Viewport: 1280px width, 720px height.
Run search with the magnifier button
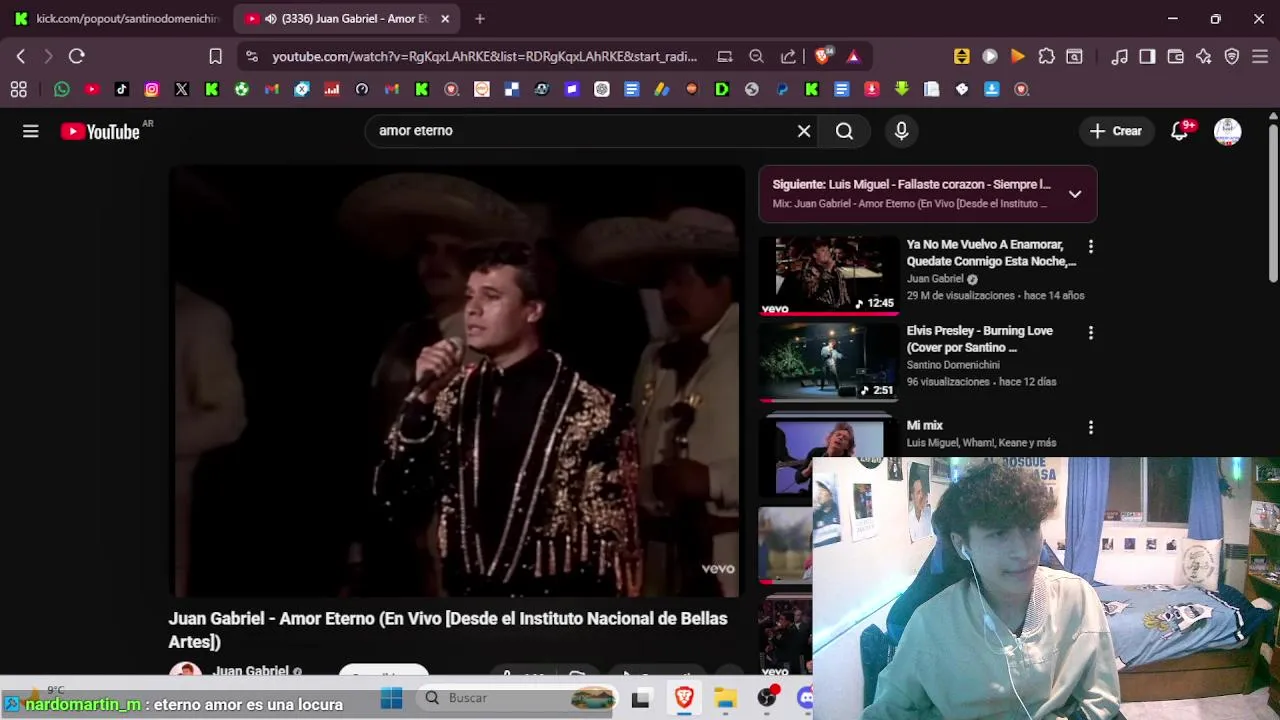[x=845, y=131]
